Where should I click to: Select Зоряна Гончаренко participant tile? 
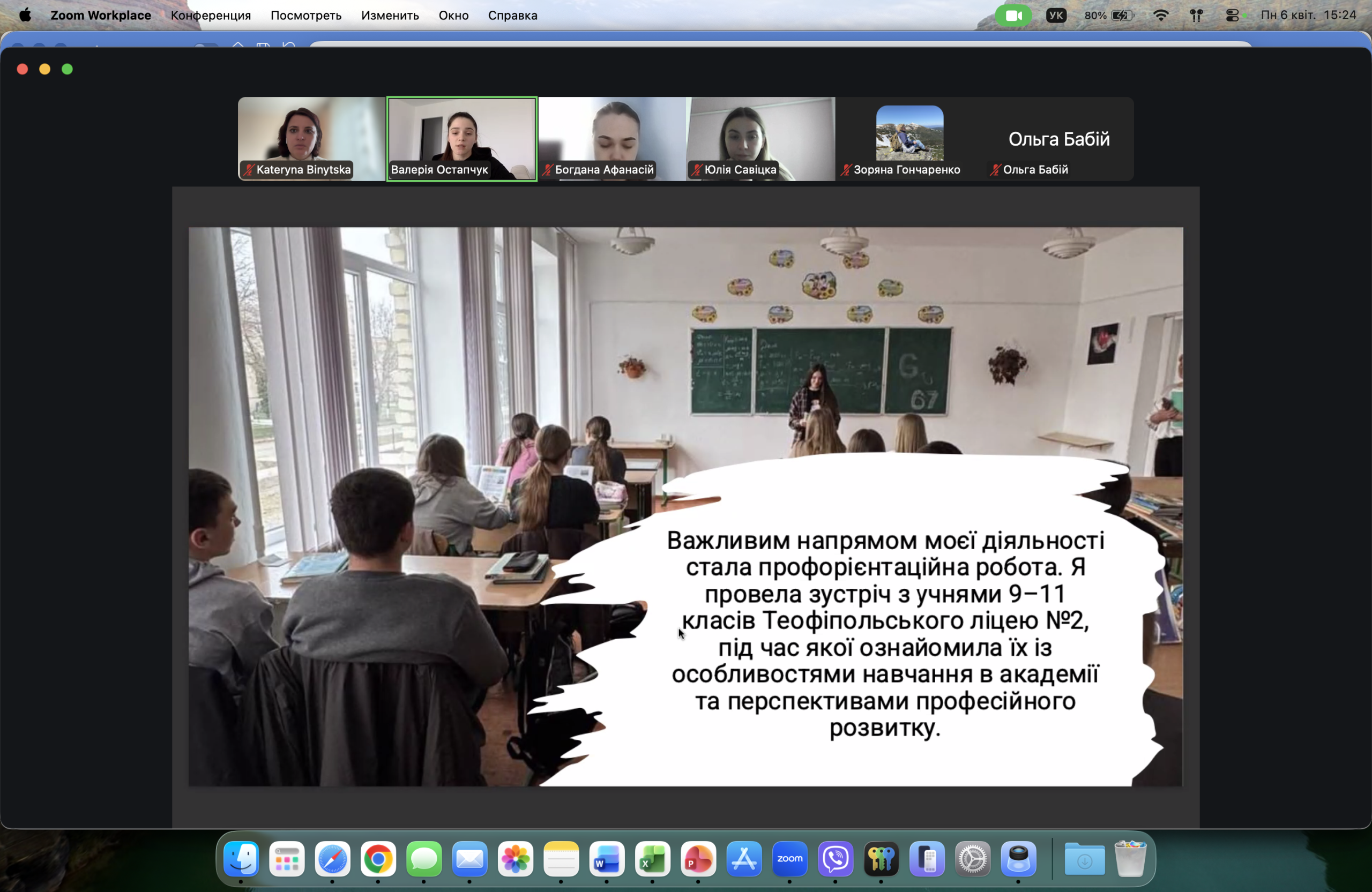pyautogui.click(x=909, y=138)
